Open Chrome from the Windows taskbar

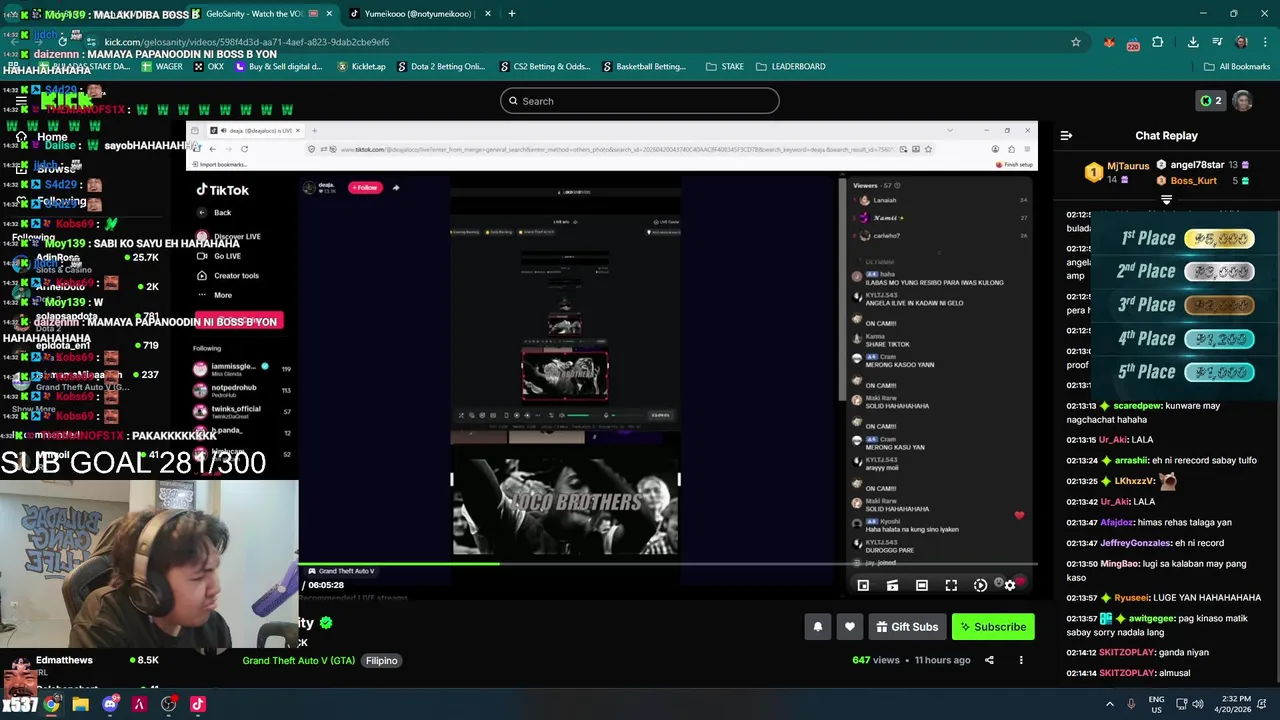coord(51,704)
